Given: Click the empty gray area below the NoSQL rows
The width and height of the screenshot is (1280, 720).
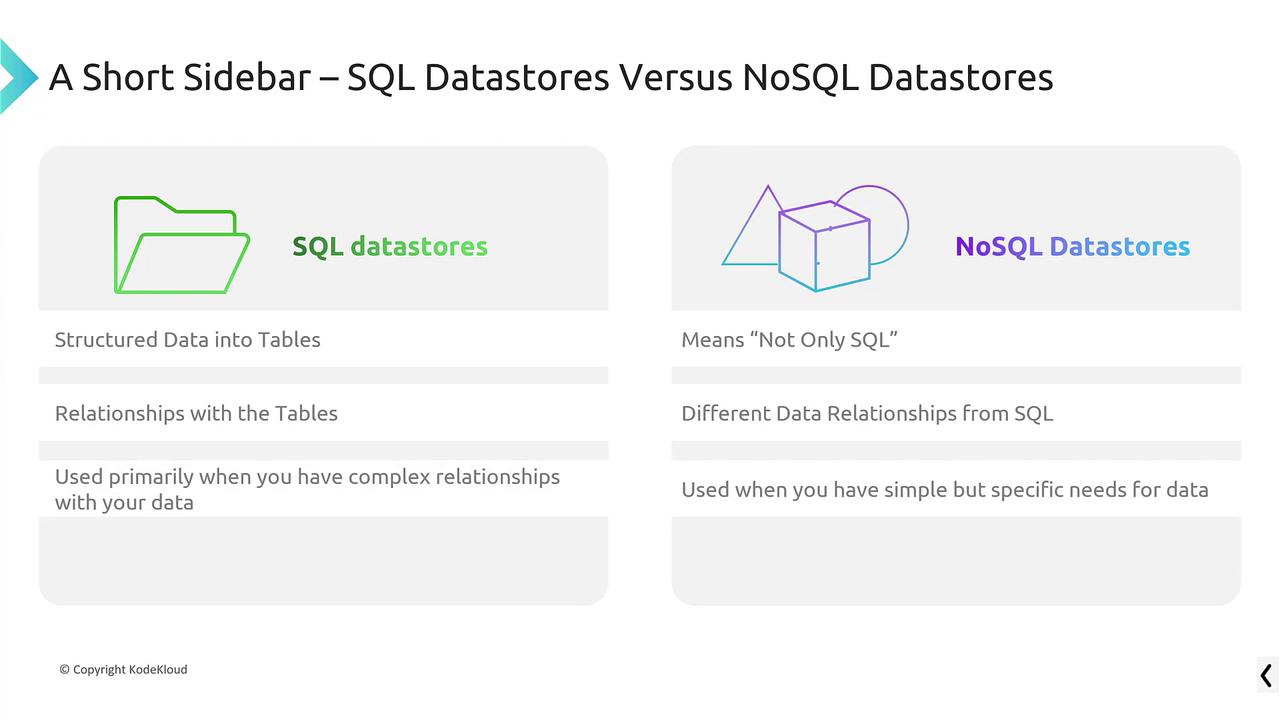Looking at the screenshot, I should (x=955, y=560).
